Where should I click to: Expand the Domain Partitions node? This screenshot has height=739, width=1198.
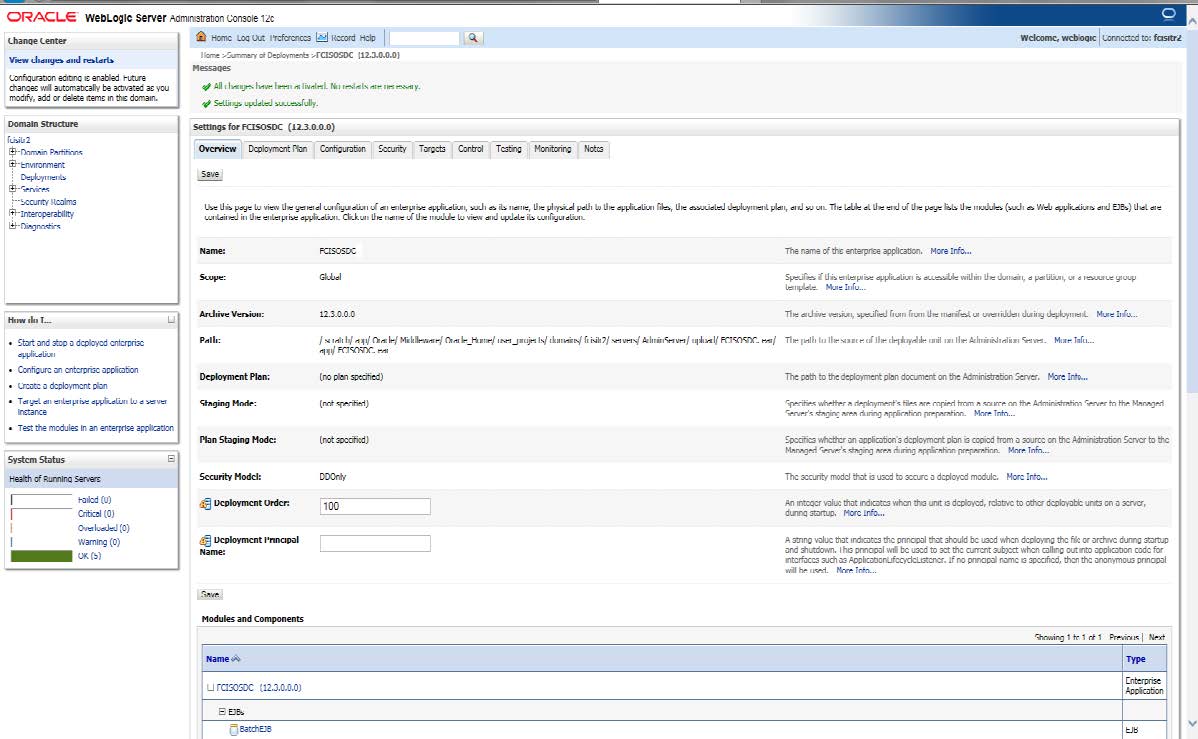12,152
